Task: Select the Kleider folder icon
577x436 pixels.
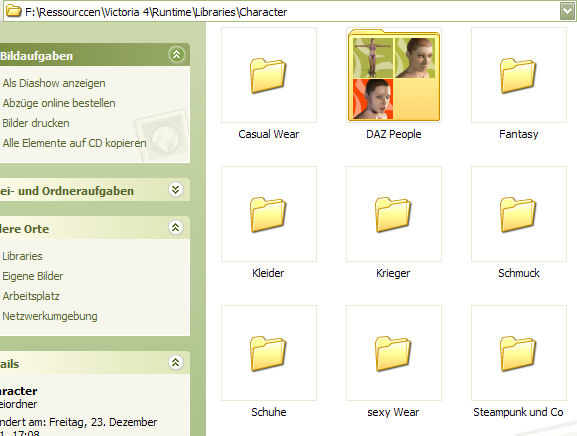Action: click(268, 215)
